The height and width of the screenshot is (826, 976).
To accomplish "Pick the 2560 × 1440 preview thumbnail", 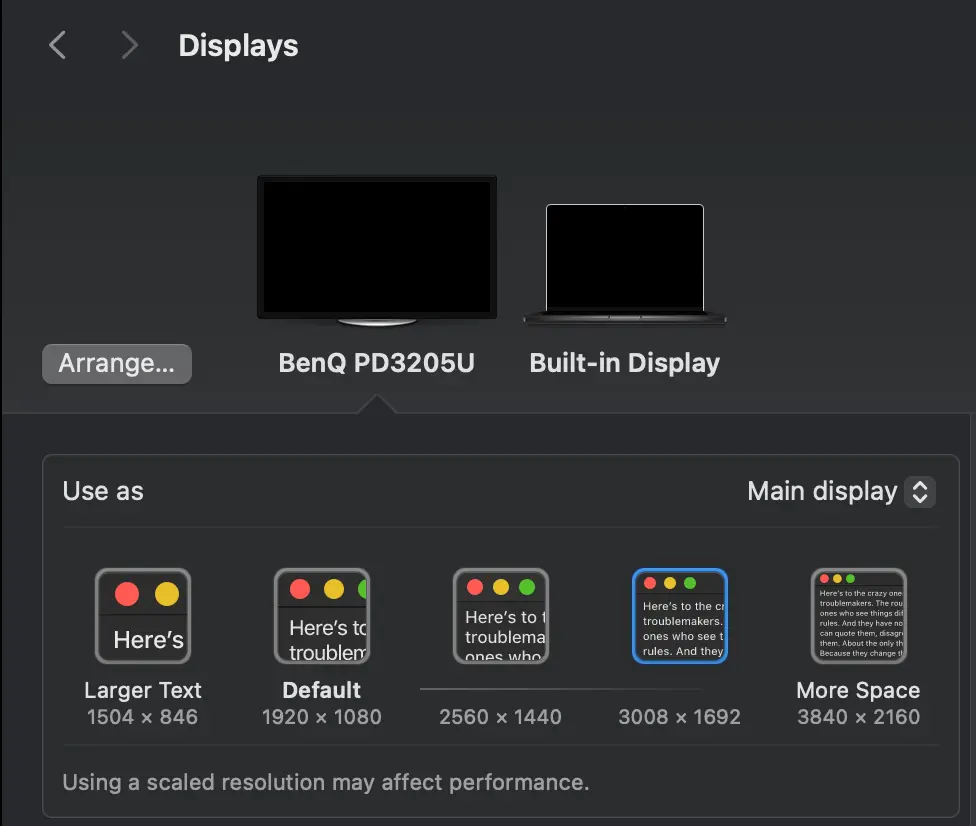I will point(500,616).
